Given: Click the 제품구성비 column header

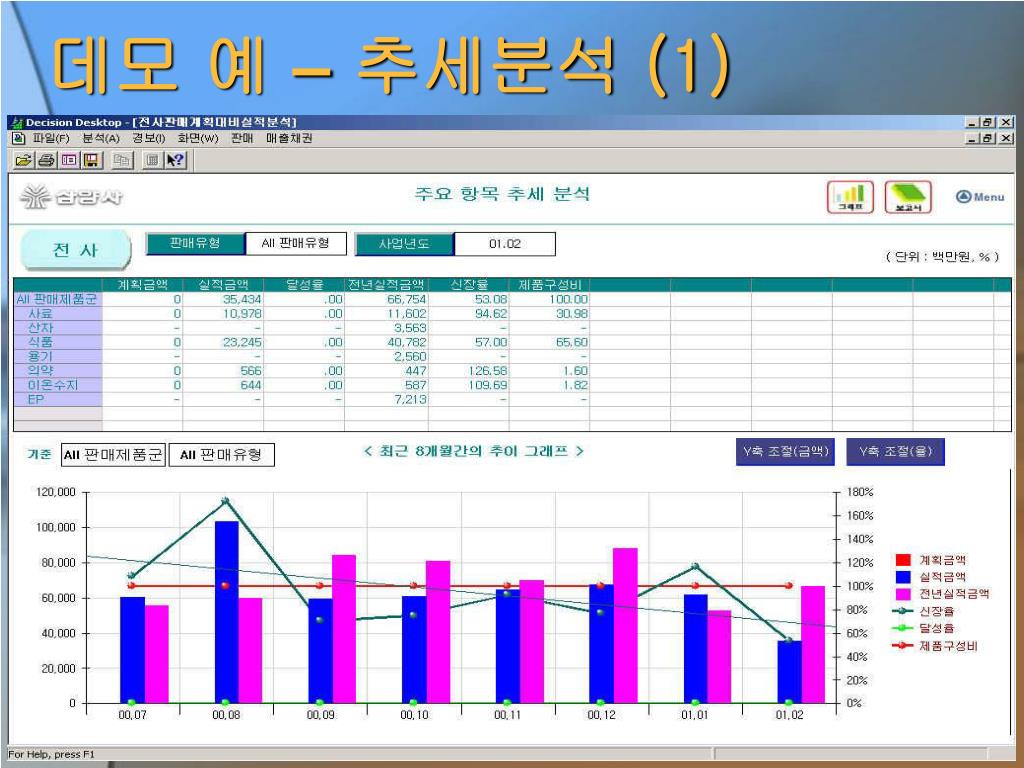Looking at the screenshot, I should point(549,285).
